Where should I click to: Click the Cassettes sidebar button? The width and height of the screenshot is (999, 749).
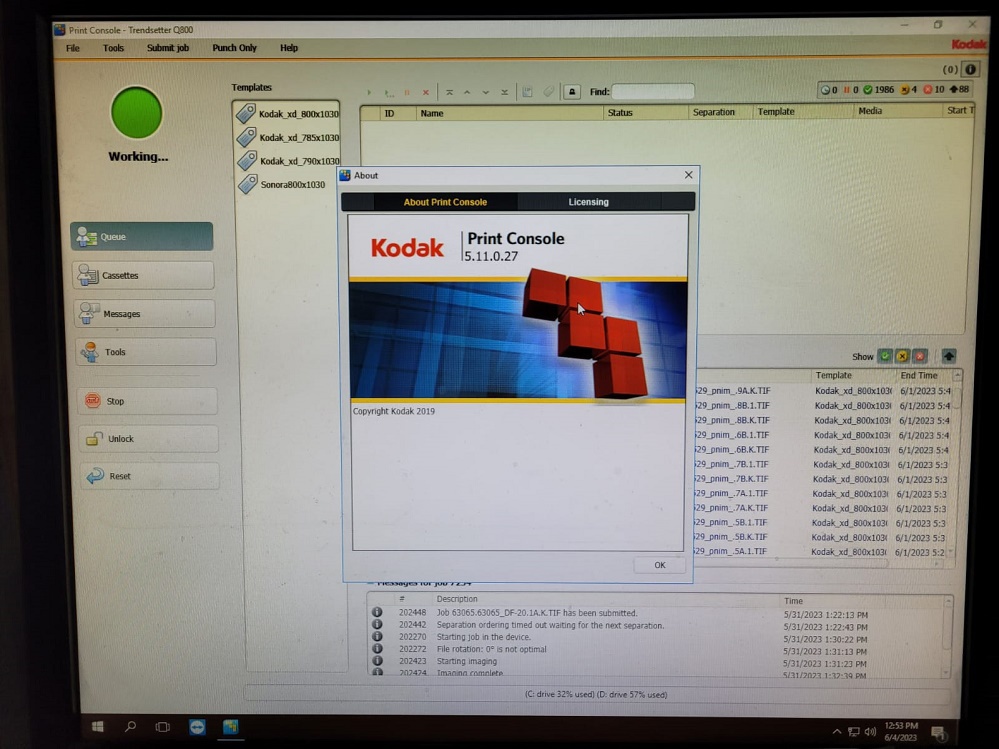coord(144,276)
